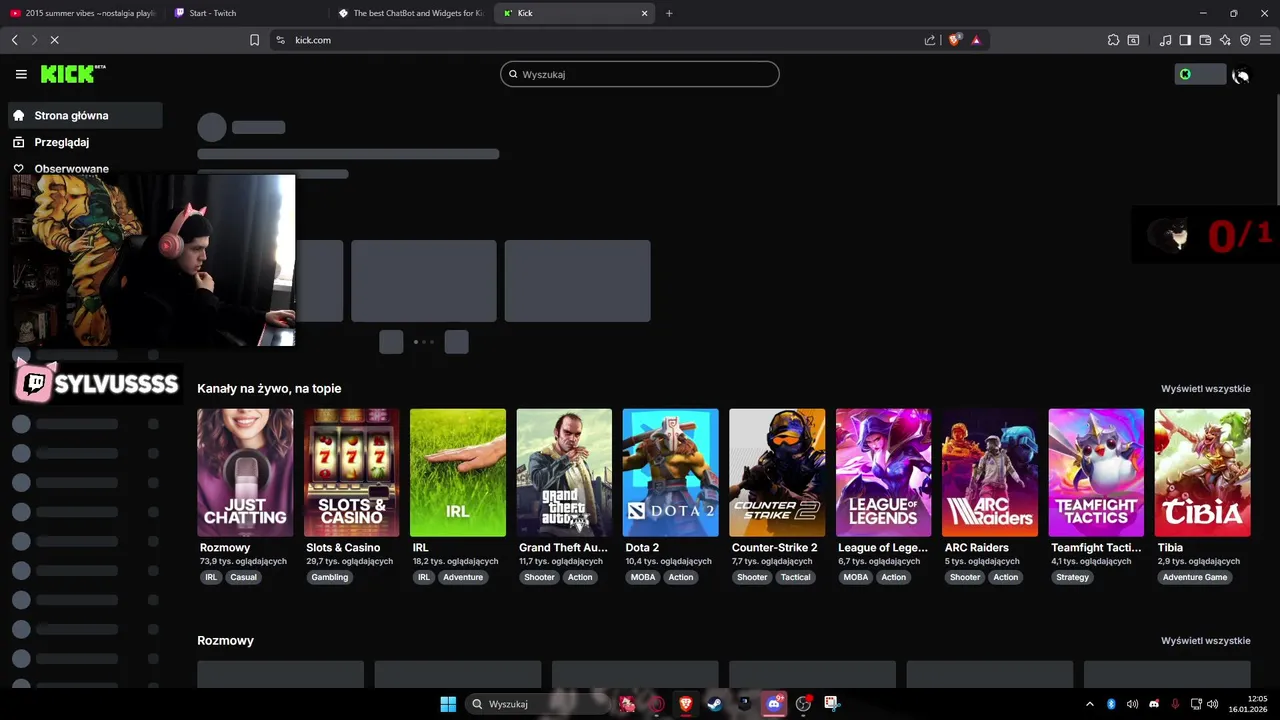Open the Tibia category card
Image resolution: width=1280 pixels, height=720 pixels.
(x=1202, y=472)
